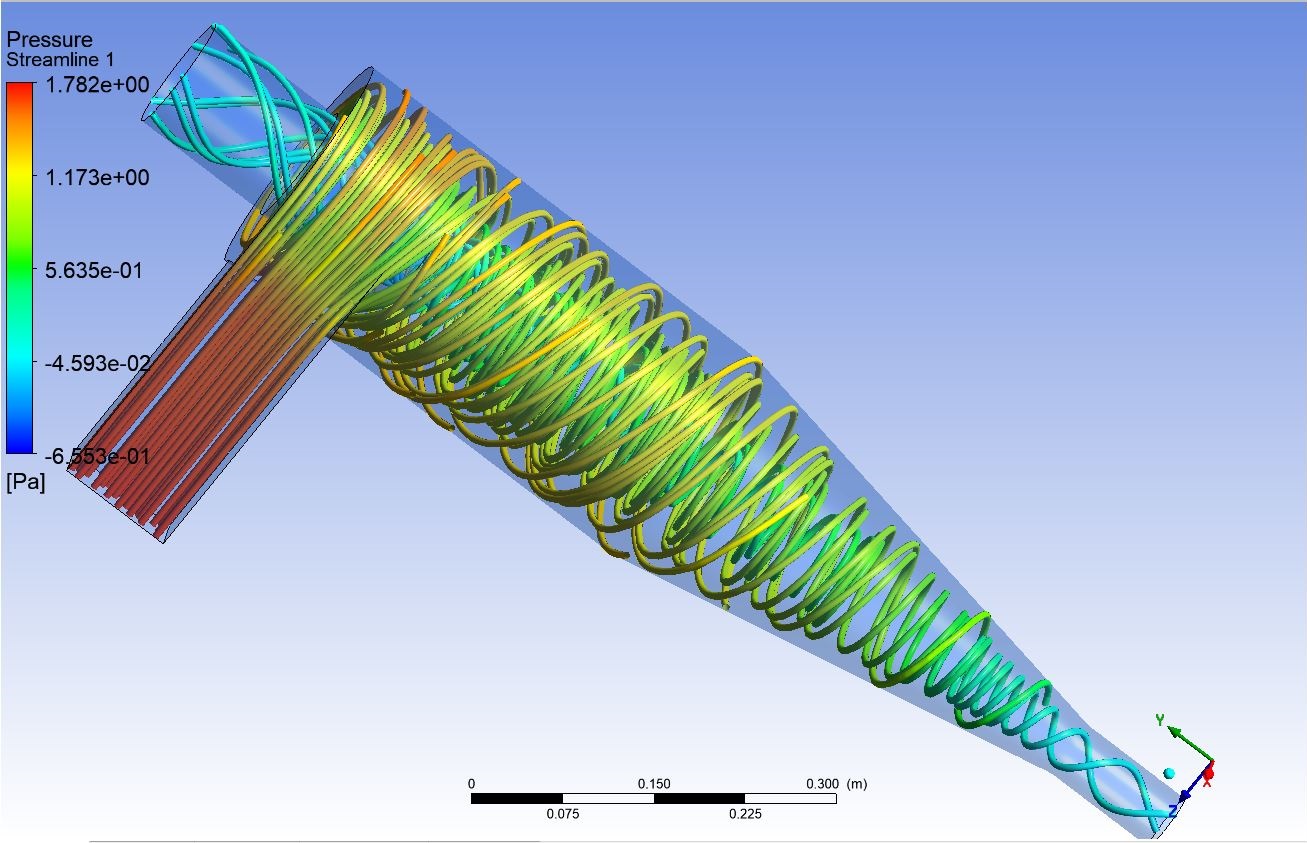Click the 0.075 label below the scale ruler

click(x=562, y=814)
